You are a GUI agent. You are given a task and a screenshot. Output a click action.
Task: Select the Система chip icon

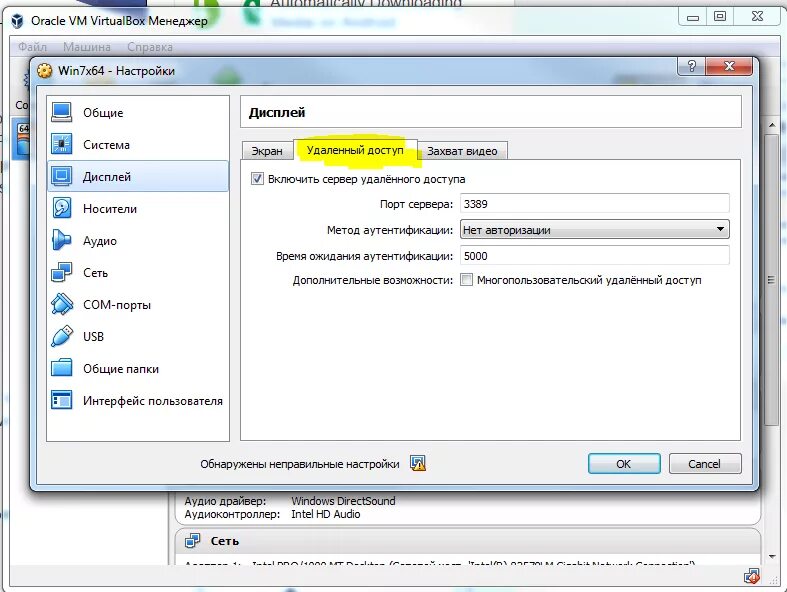pyautogui.click(x=62, y=145)
